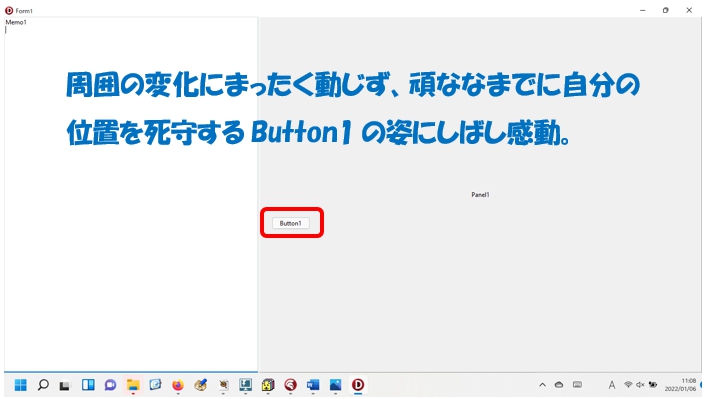705x399 pixels.
Task: Toggle the IME input mode A indicator
Action: coord(612,385)
